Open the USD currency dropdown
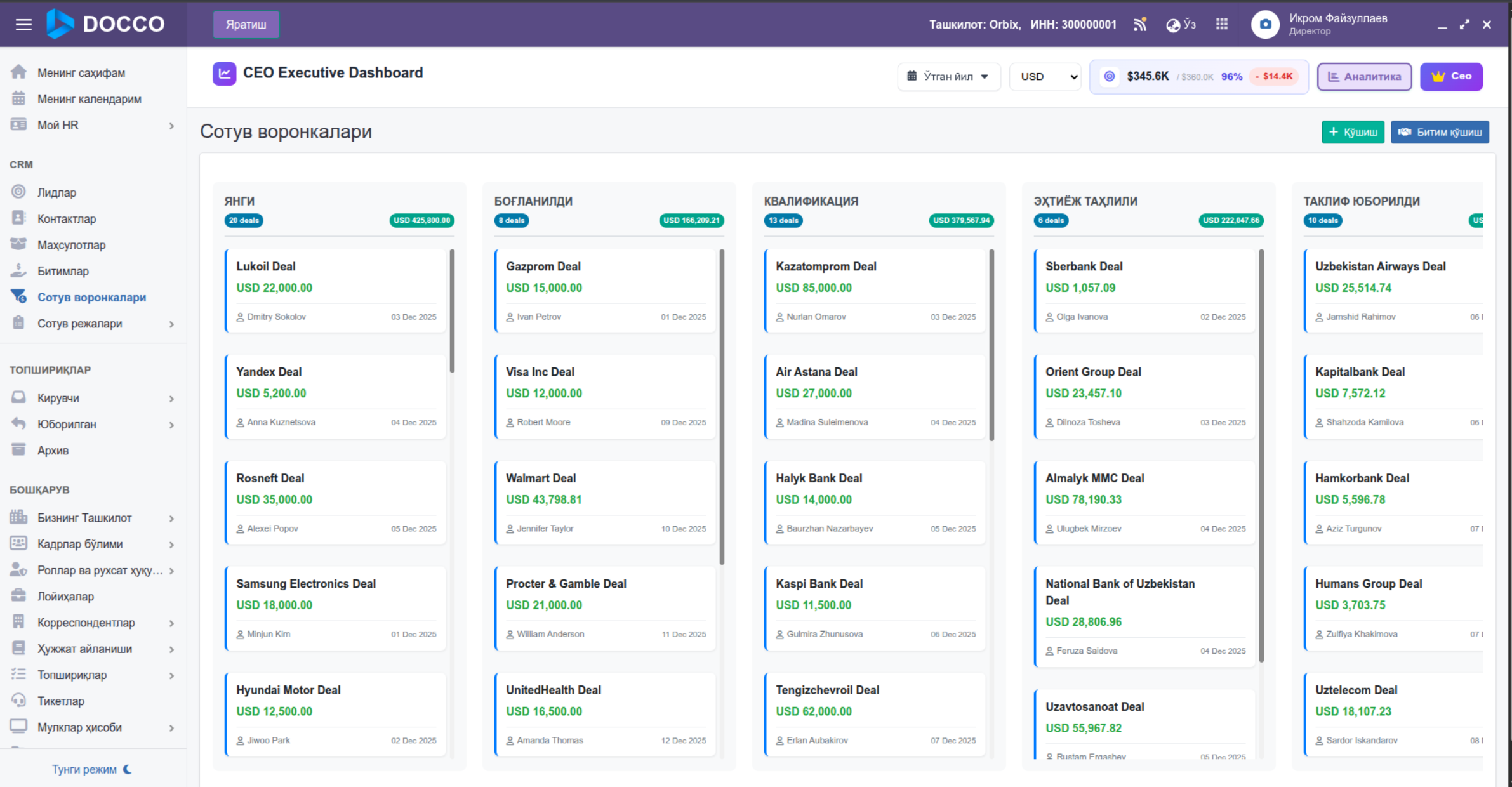 [x=1045, y=77]
